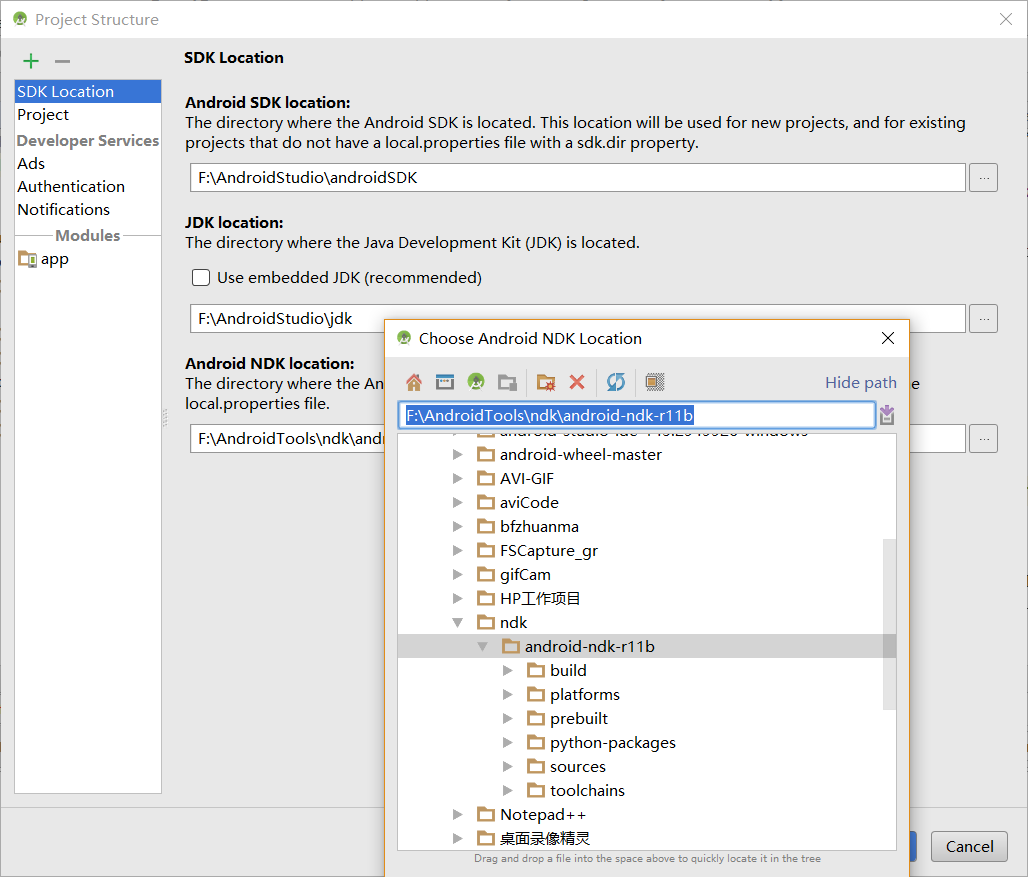1028x877 pixels.
Task: Expand the AVI-GIF folder
Action: (x=458, y=478)
